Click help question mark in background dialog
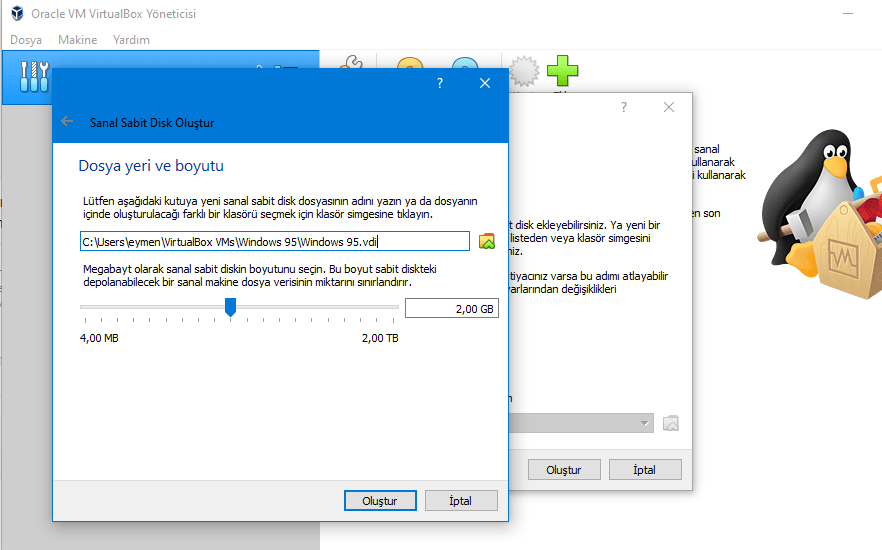The image size is (882, 550). pyautogui.click(x=623, y=107)
